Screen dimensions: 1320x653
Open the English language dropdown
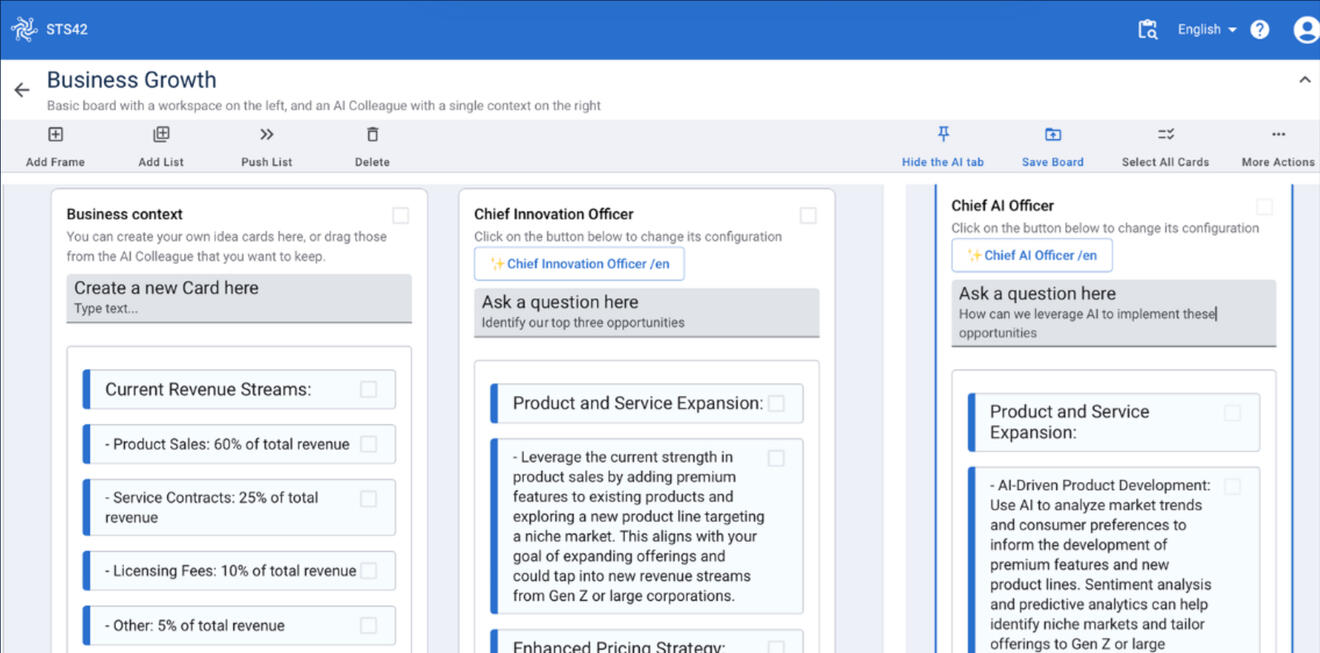click(1206, 30)
